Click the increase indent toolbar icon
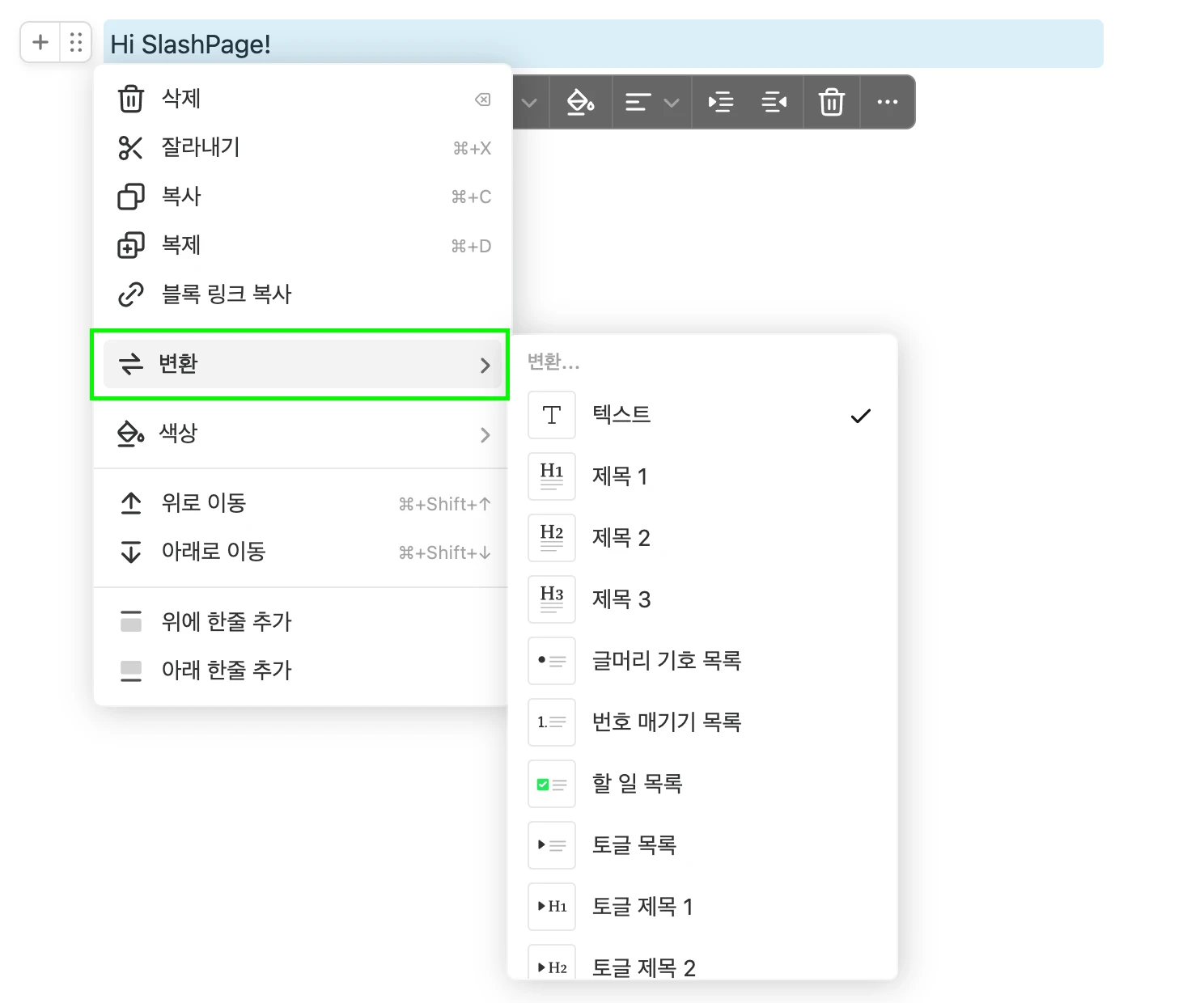The width and height of the screenshot is (1204, 1003). [x=720, y=103]
